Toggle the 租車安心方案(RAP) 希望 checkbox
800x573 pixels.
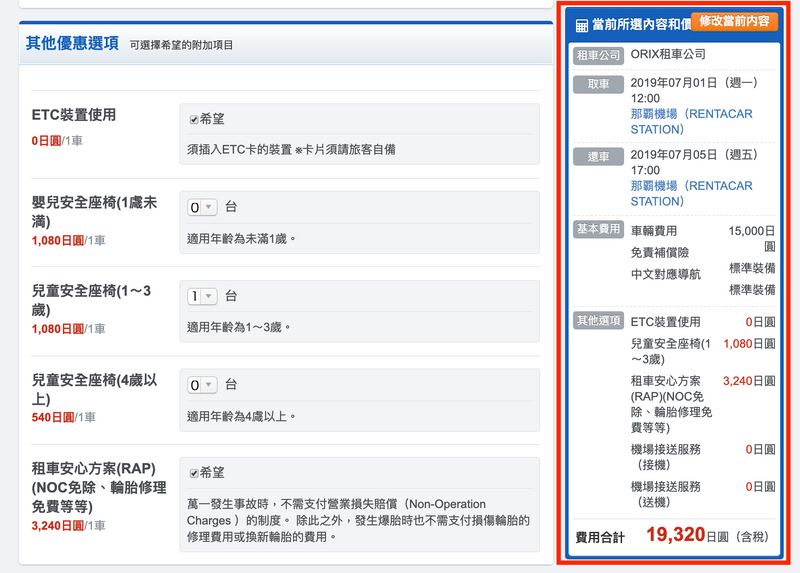(x=194, y=473)
